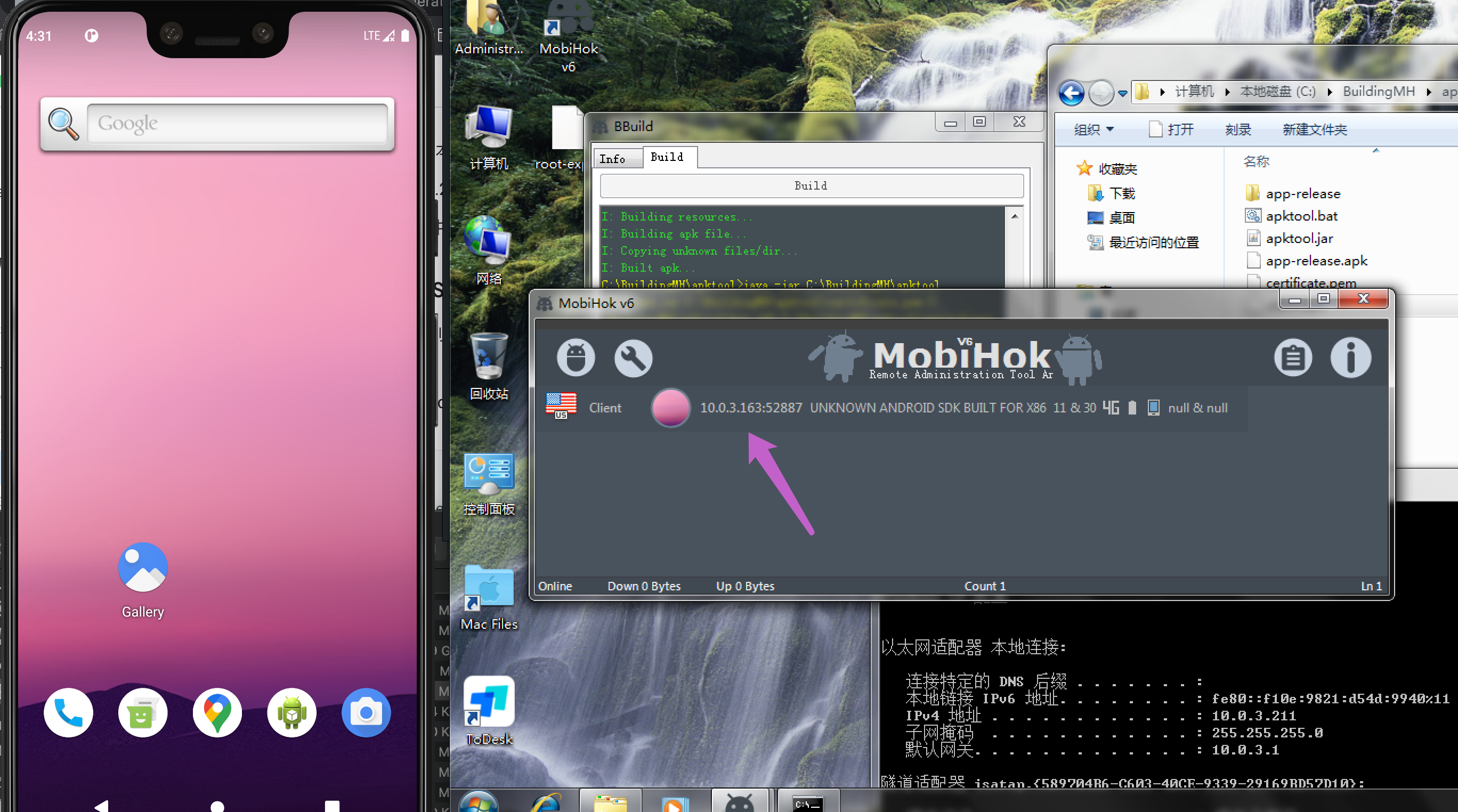
Task: Click 刻录 in Explorer toolbar
Action: tap(1238, 129)
